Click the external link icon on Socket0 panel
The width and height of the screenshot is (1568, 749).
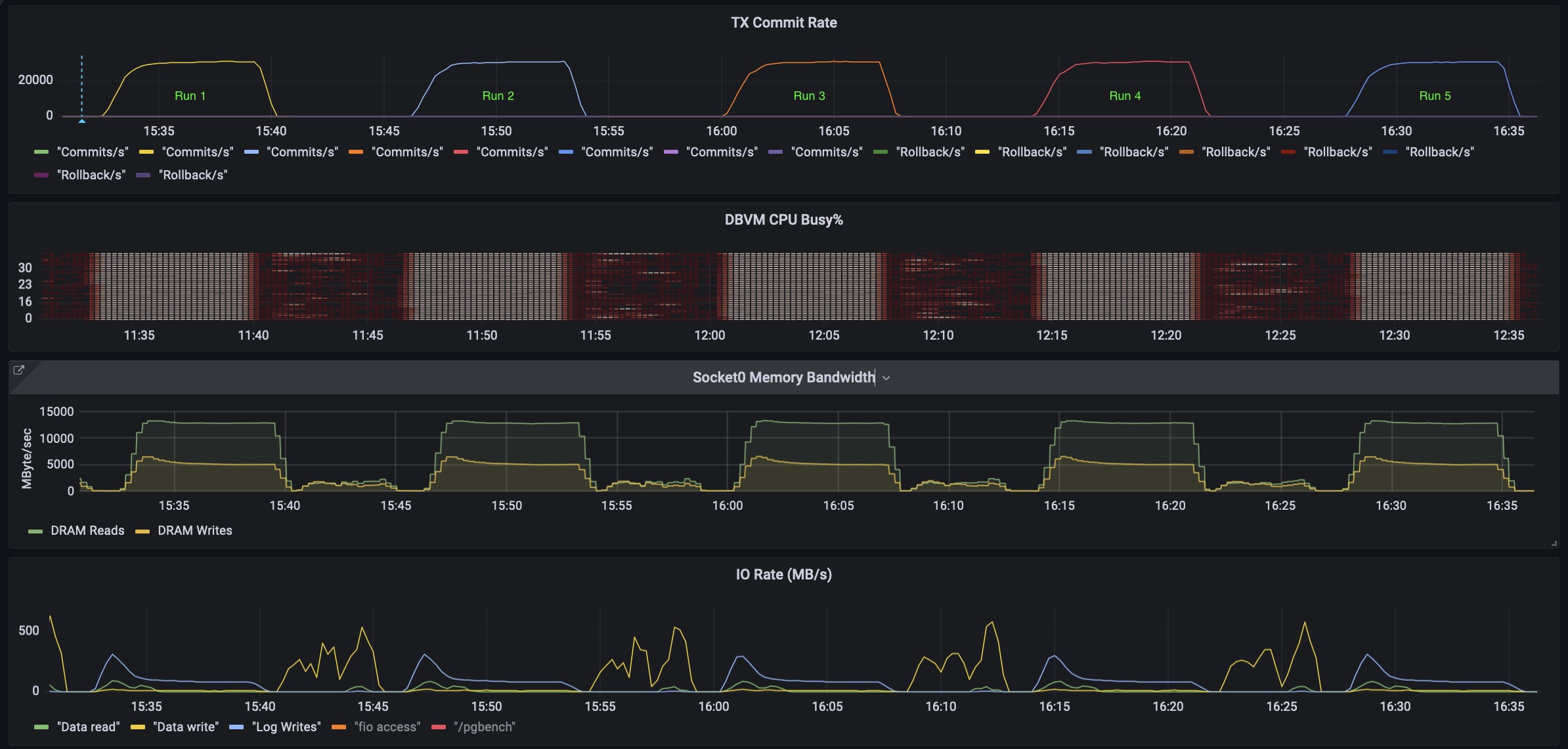[19, 370]
